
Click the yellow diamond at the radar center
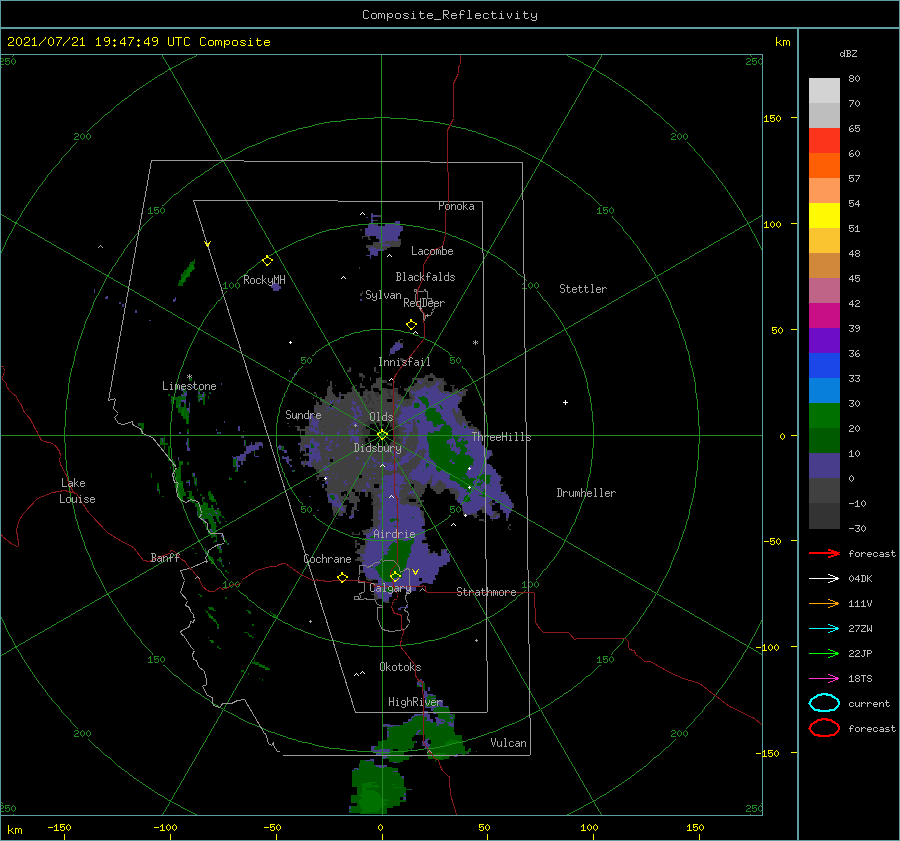point(382,435)
